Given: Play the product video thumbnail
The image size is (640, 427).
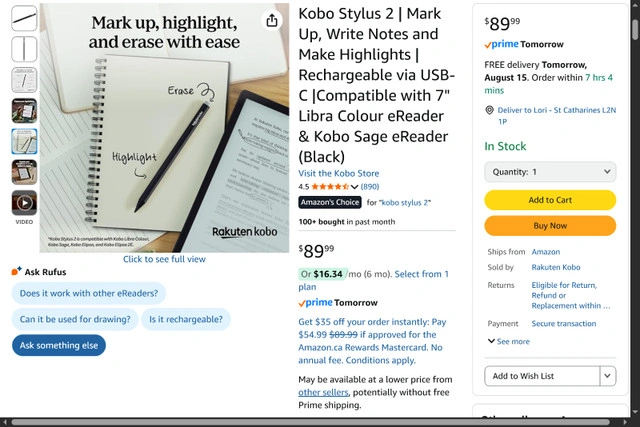Looking at the screenshot, I should click(x=24, y=203).
